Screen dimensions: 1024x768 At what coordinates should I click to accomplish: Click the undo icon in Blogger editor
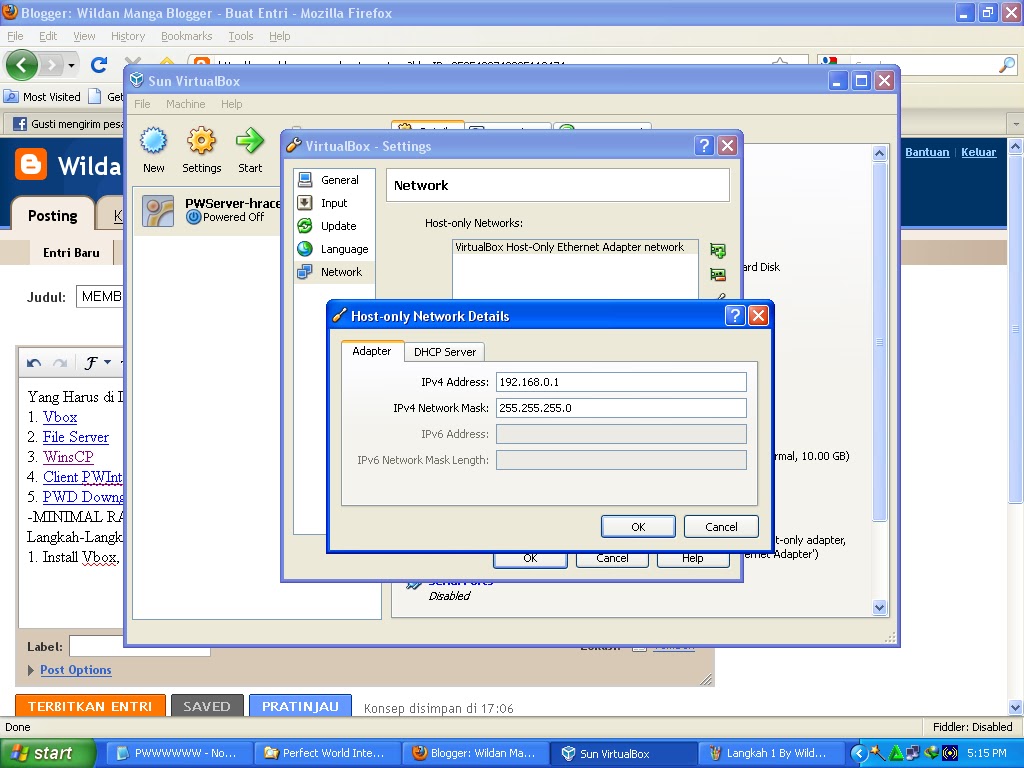click(34, 363)
